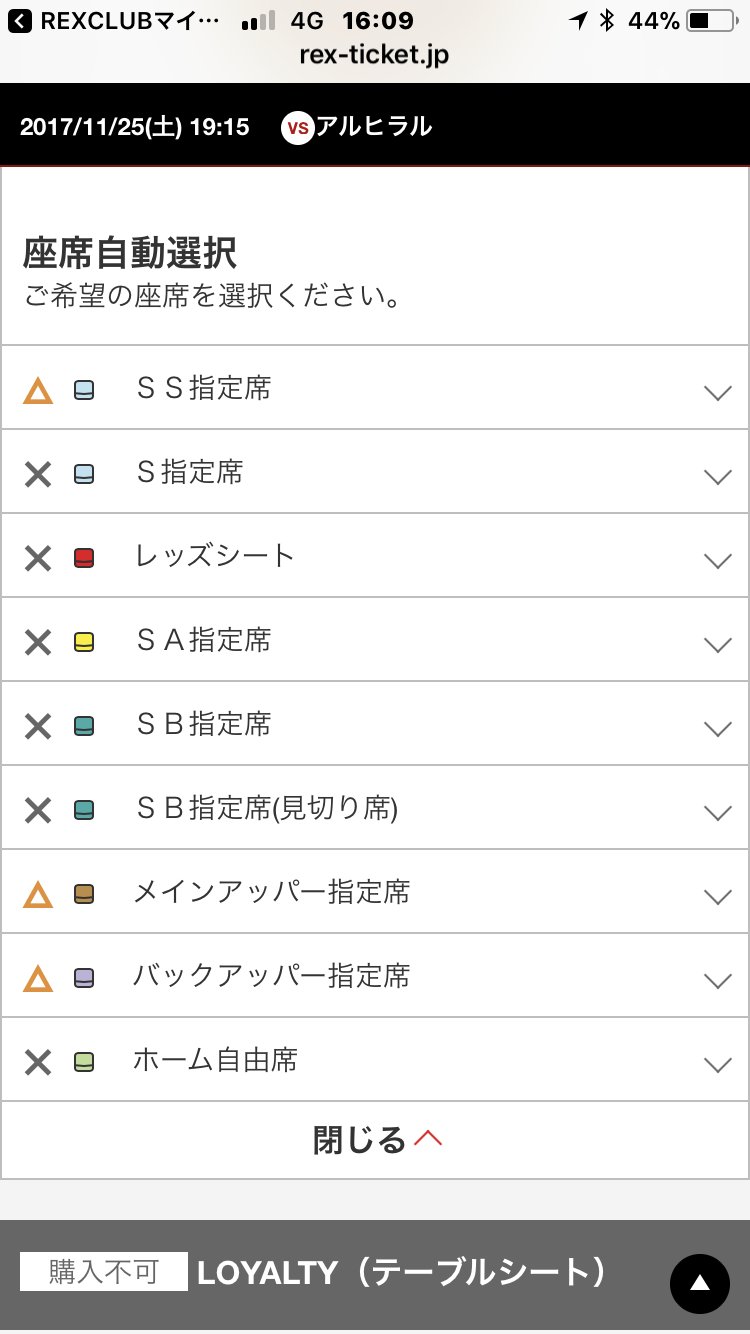Tap the red レッズシート seat icon
The image size is (750, 1334).
pyautogui.click(x=84, y=558)
